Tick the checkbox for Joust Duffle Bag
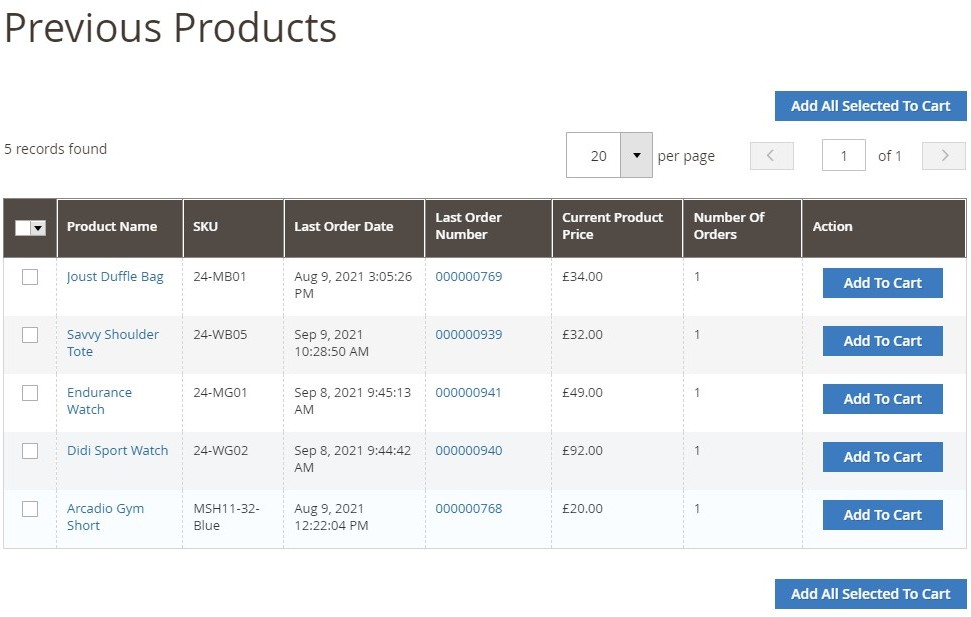The height and width of the screenshot is (617, 971). point(30,277)
